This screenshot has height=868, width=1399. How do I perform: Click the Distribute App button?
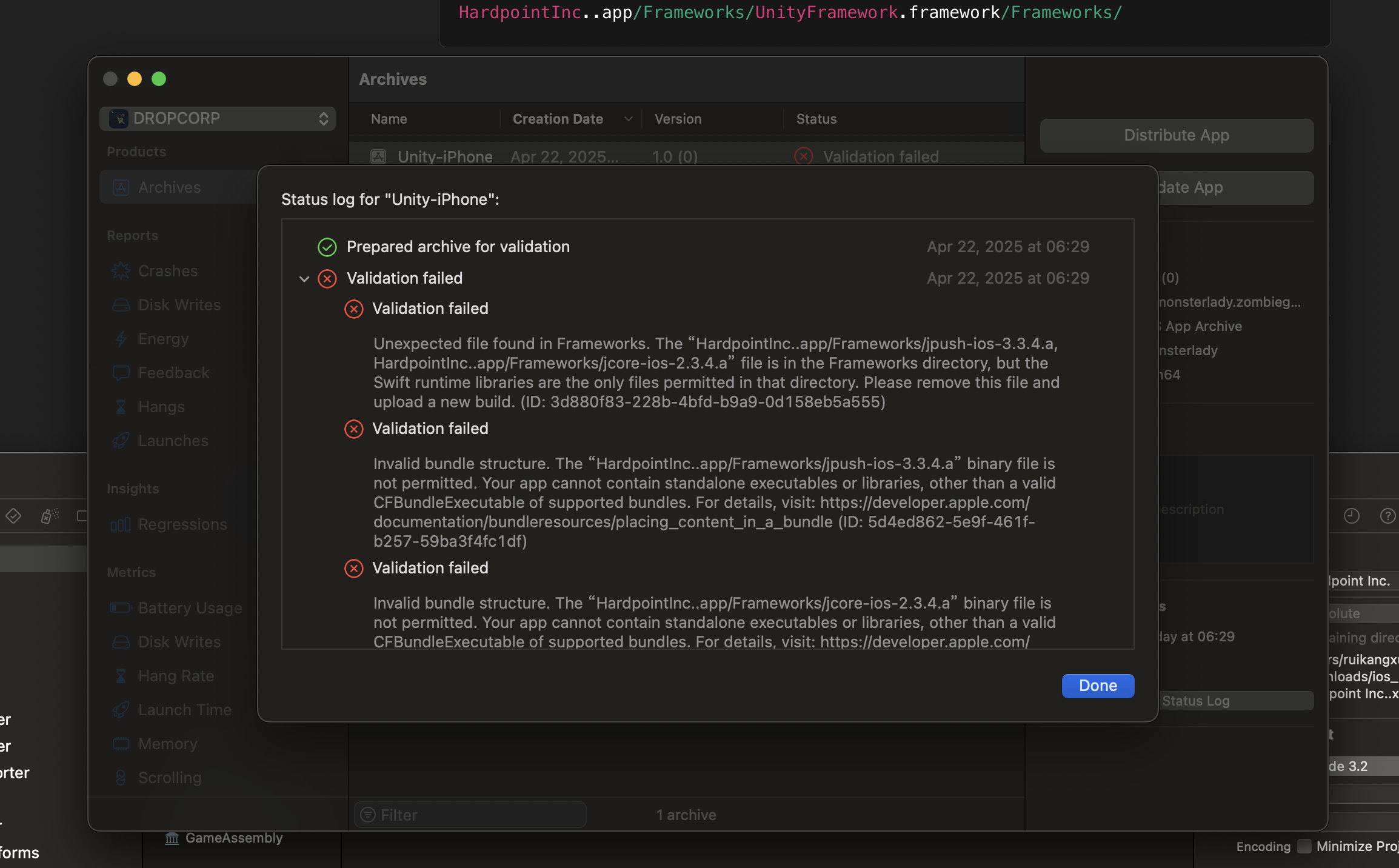pos(1176,135)
